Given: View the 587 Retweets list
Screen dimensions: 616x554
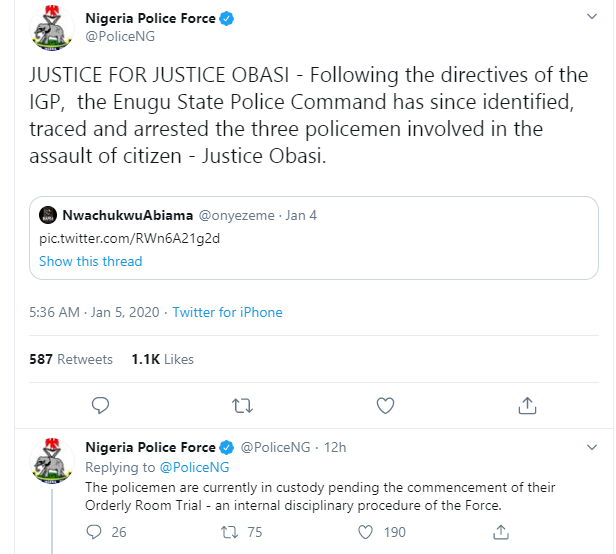Looking at the screenshot, I should [71, 359].
